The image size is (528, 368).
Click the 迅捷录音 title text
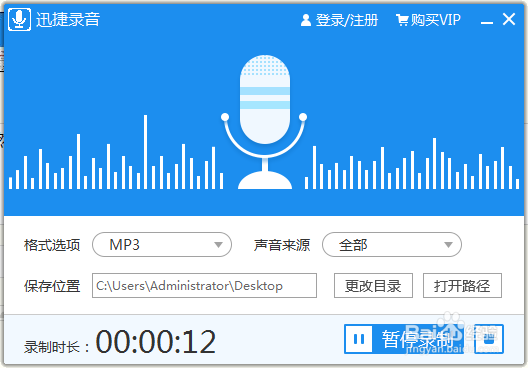coord(68,19)
